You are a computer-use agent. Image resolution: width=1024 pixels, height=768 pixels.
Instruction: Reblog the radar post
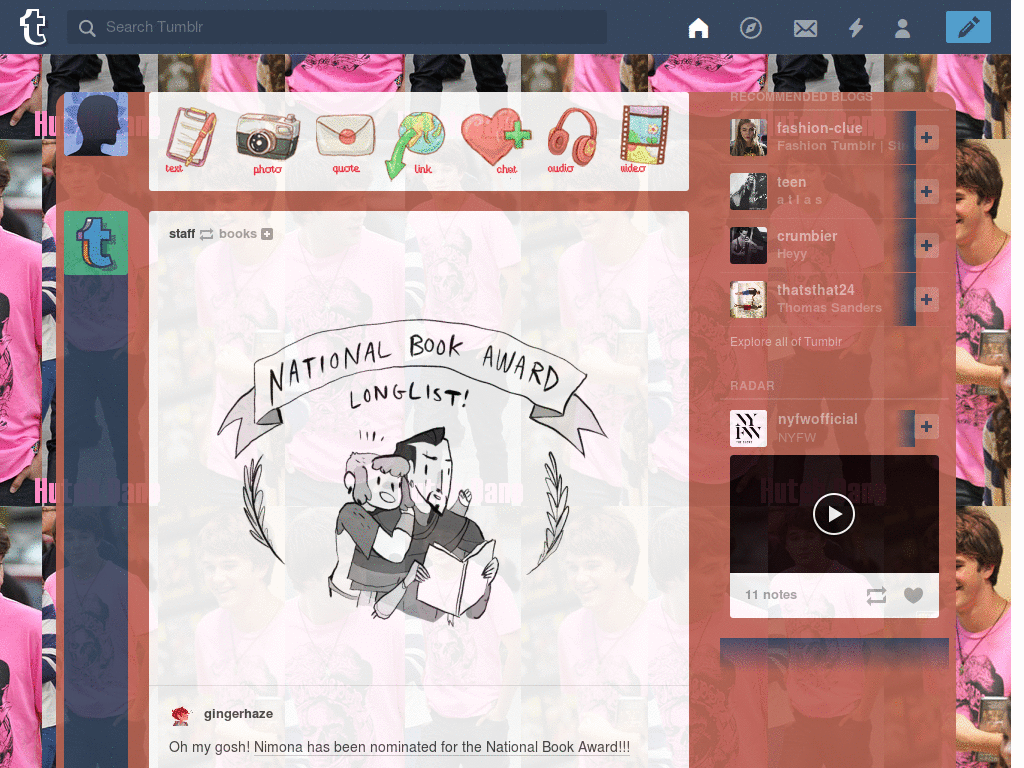coord(876,596)
